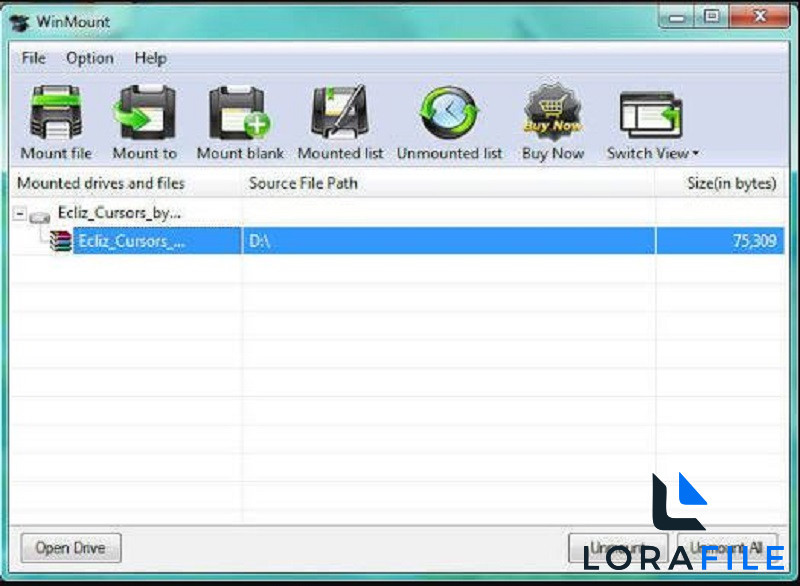Click the Mount file toolbar icon
The image size is (800, 586).
point(56,113)
